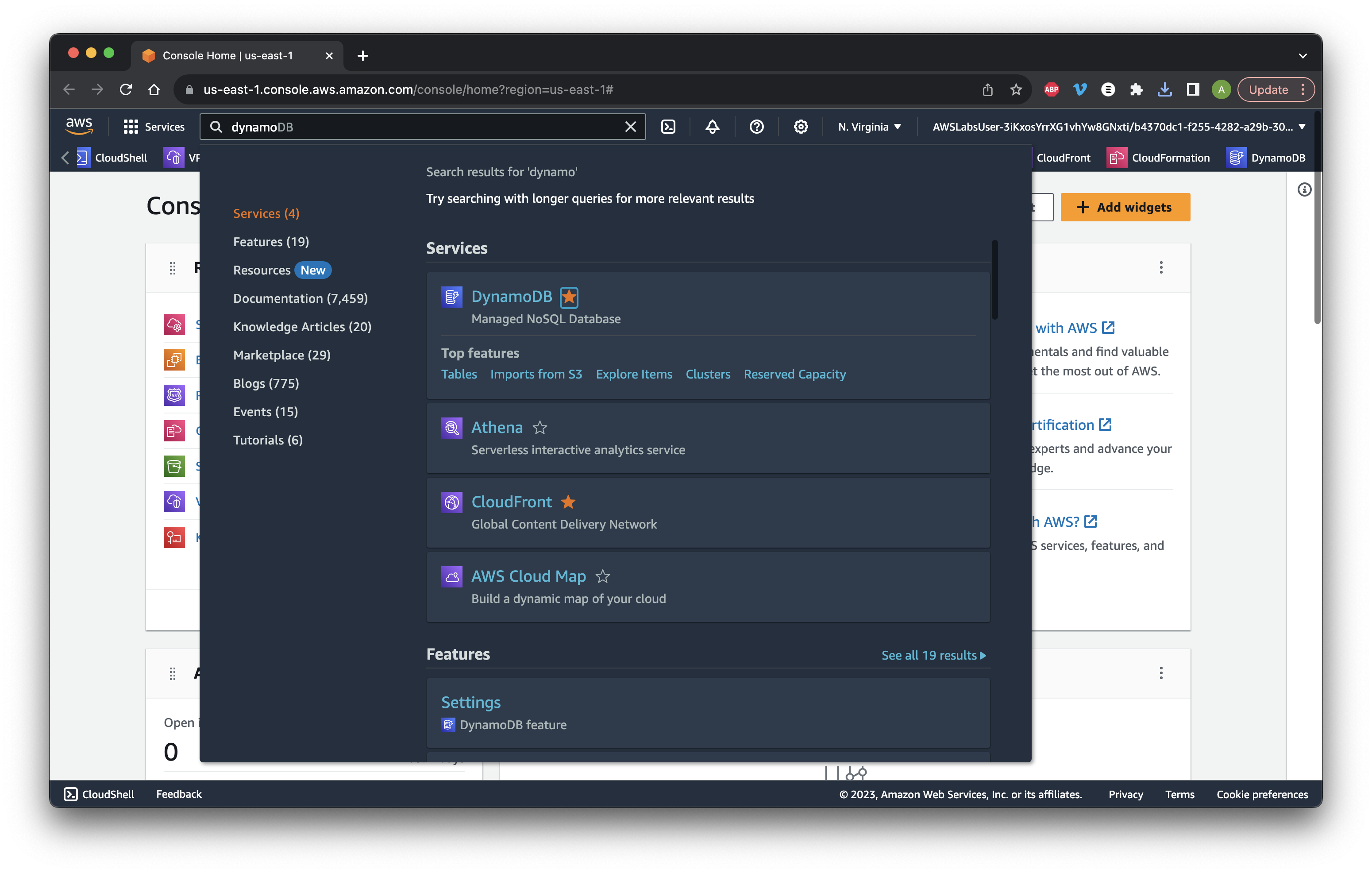Favorite AWS Cloud Map with its star

coord(602,576)
